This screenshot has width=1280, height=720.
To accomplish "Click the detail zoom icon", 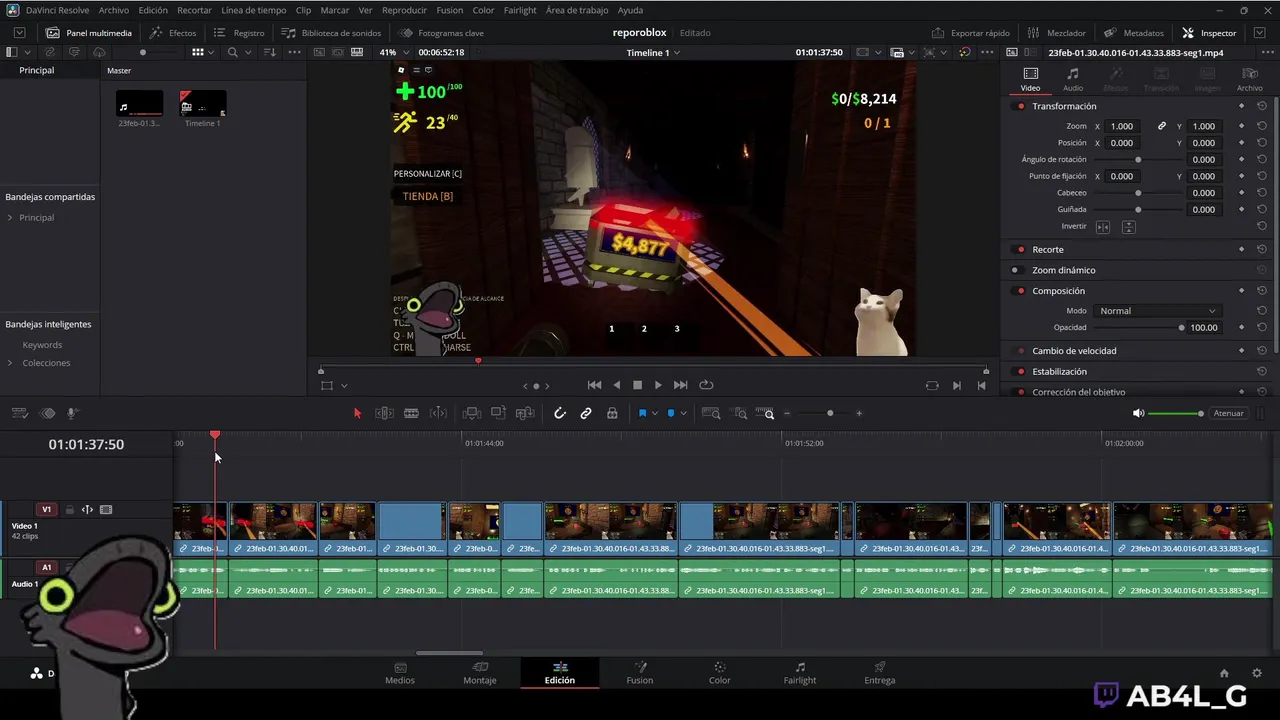I will tap(740, 413).
